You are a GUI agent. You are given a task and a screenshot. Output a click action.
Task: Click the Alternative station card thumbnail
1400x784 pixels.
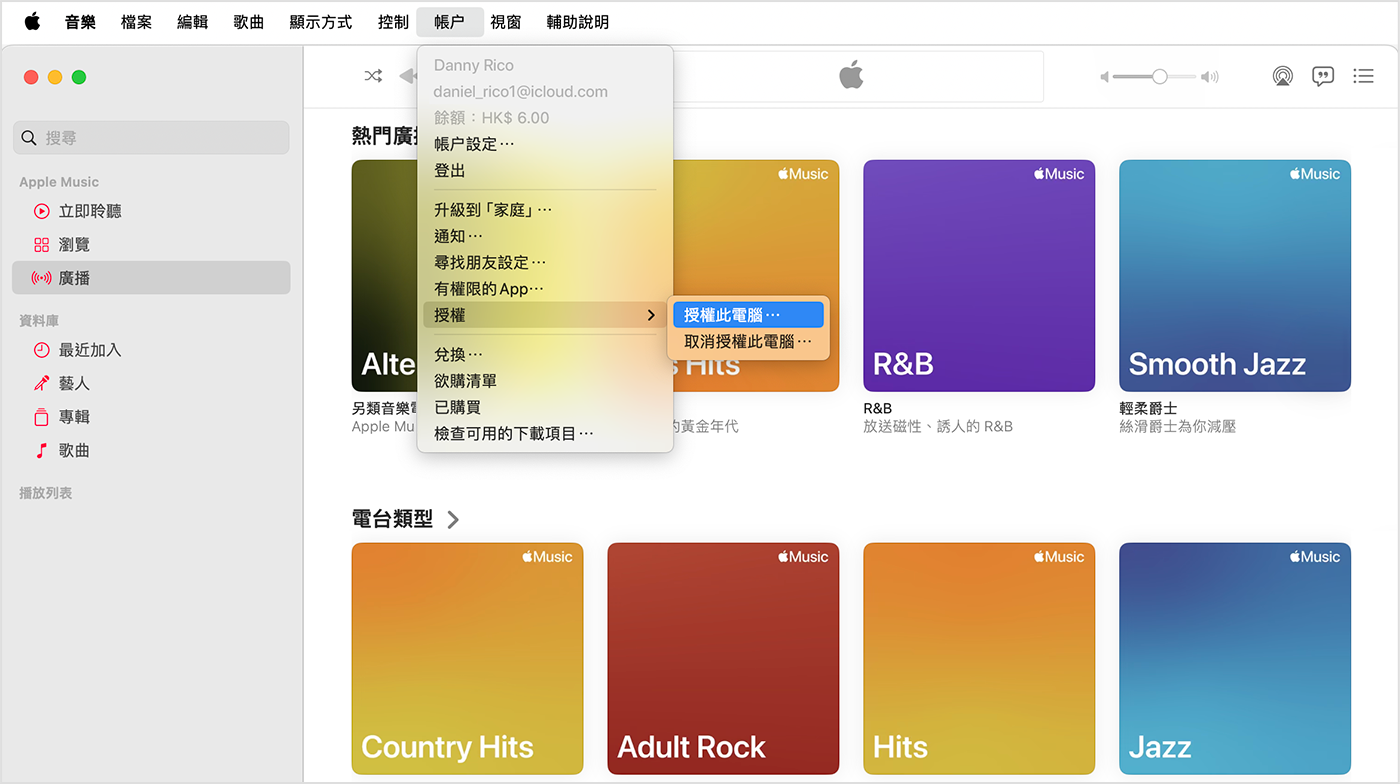tap(384, 276)
